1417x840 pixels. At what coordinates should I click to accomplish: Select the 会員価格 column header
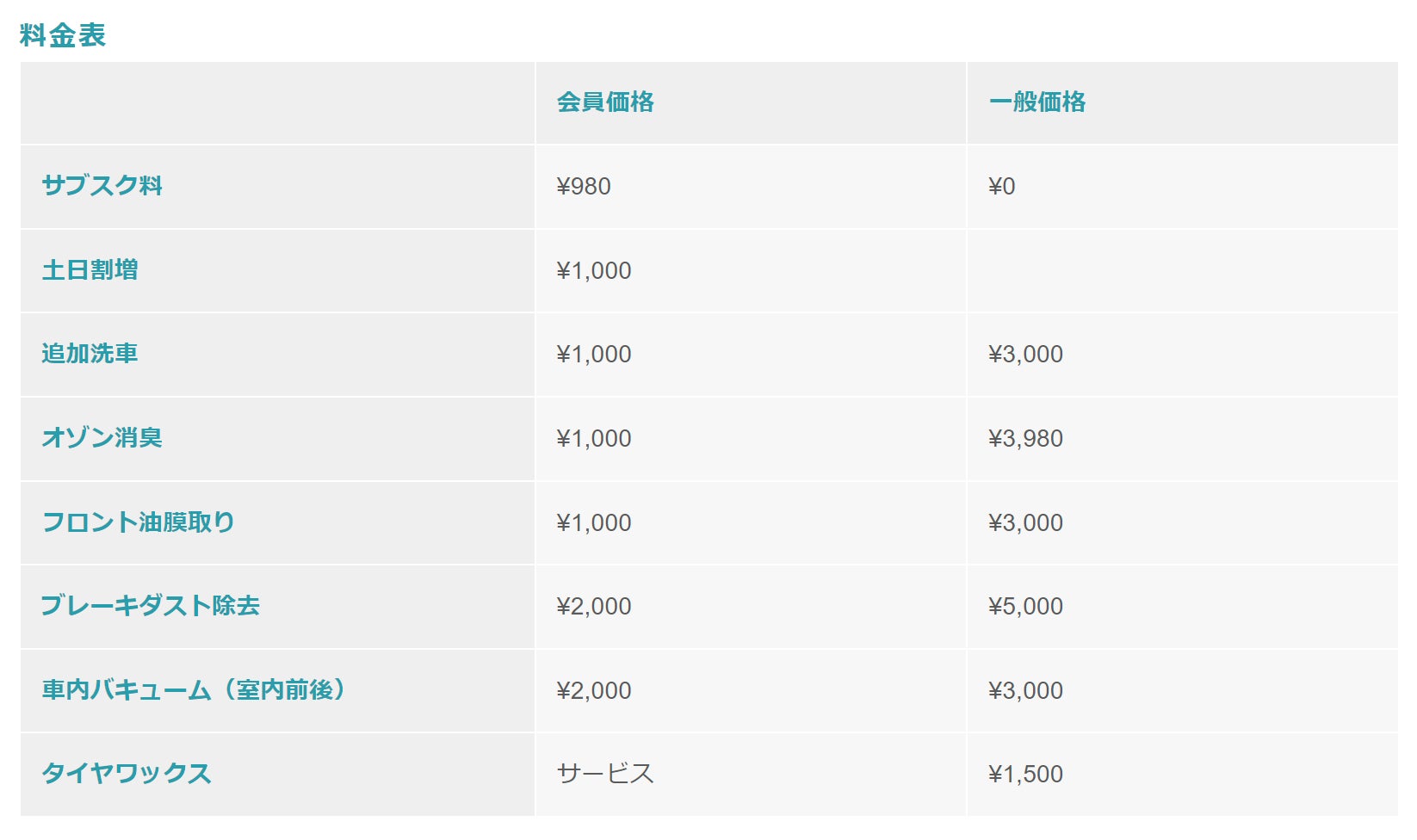coord(605,102)
